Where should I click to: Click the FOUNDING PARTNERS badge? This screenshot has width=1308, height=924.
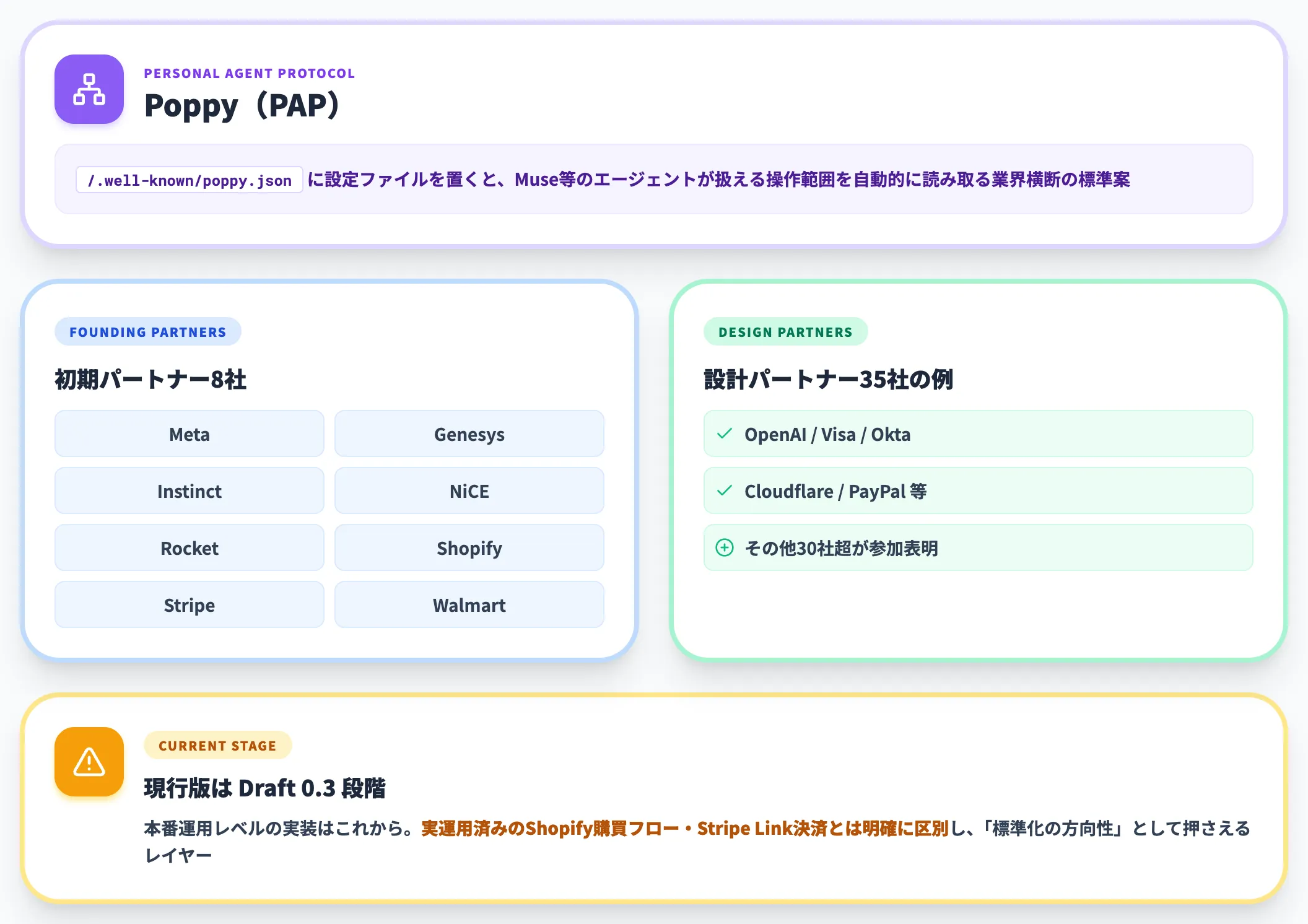pyautogui.click(x=148, y=332)
